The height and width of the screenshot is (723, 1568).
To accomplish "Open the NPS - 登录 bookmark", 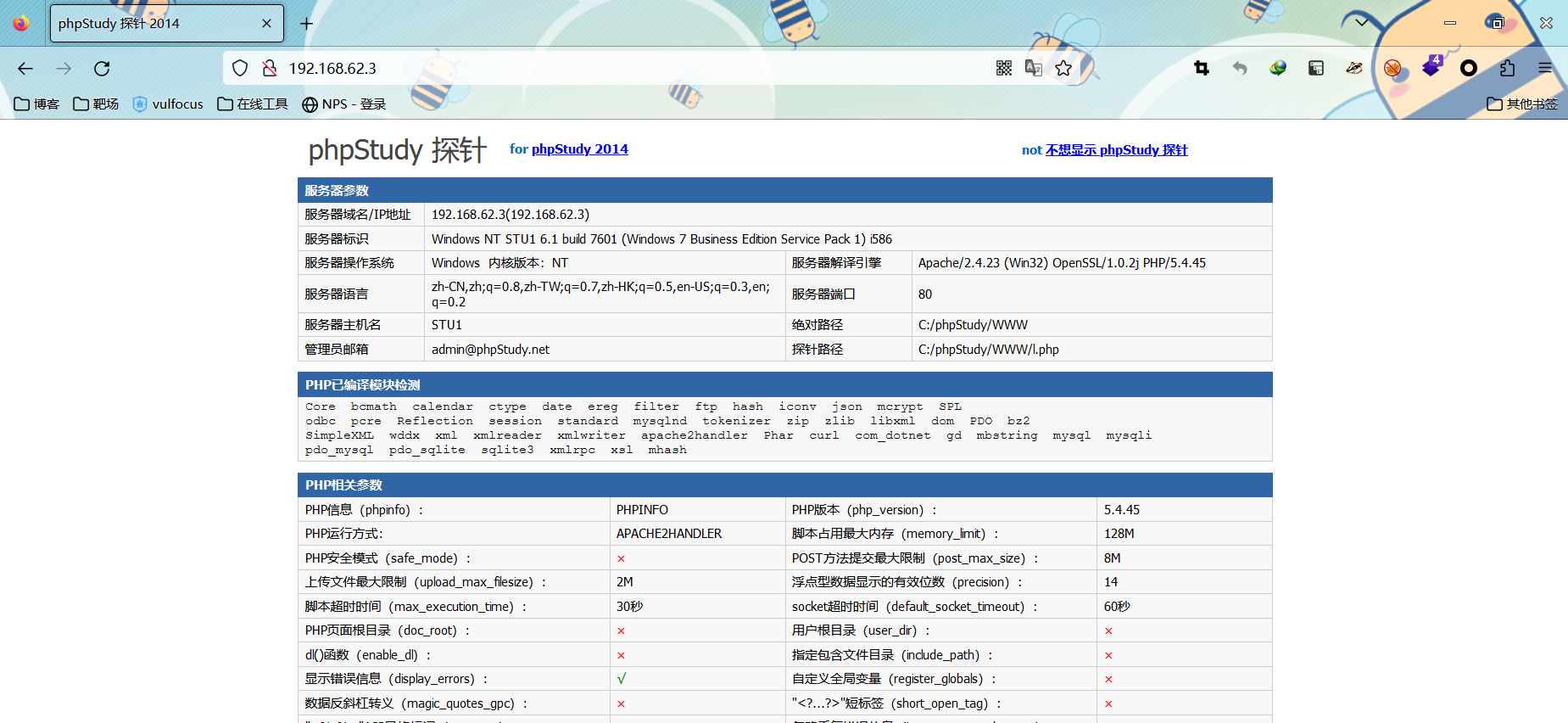I will (x=344, y=104).
